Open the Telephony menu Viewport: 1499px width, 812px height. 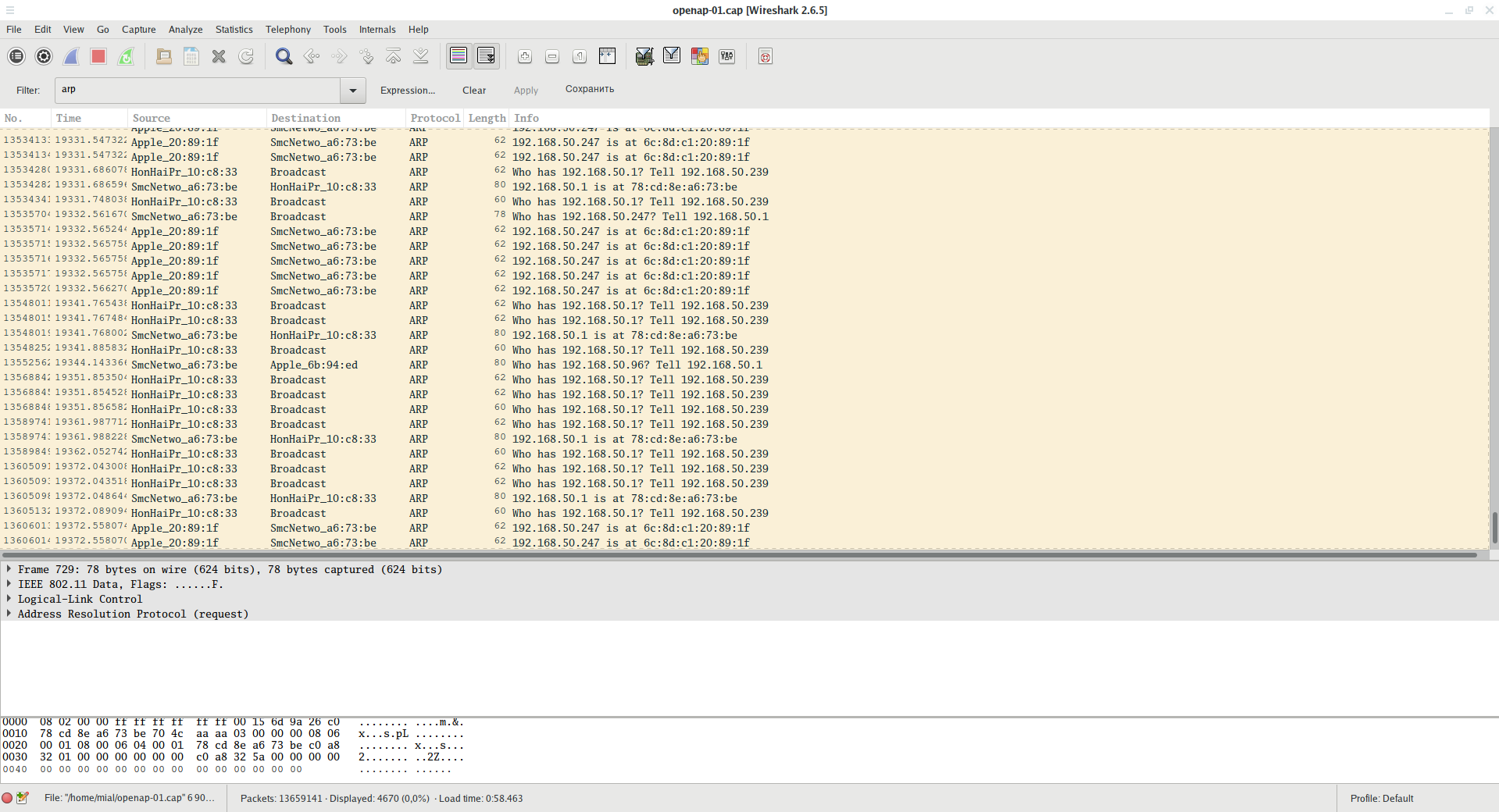coord(287,30)
